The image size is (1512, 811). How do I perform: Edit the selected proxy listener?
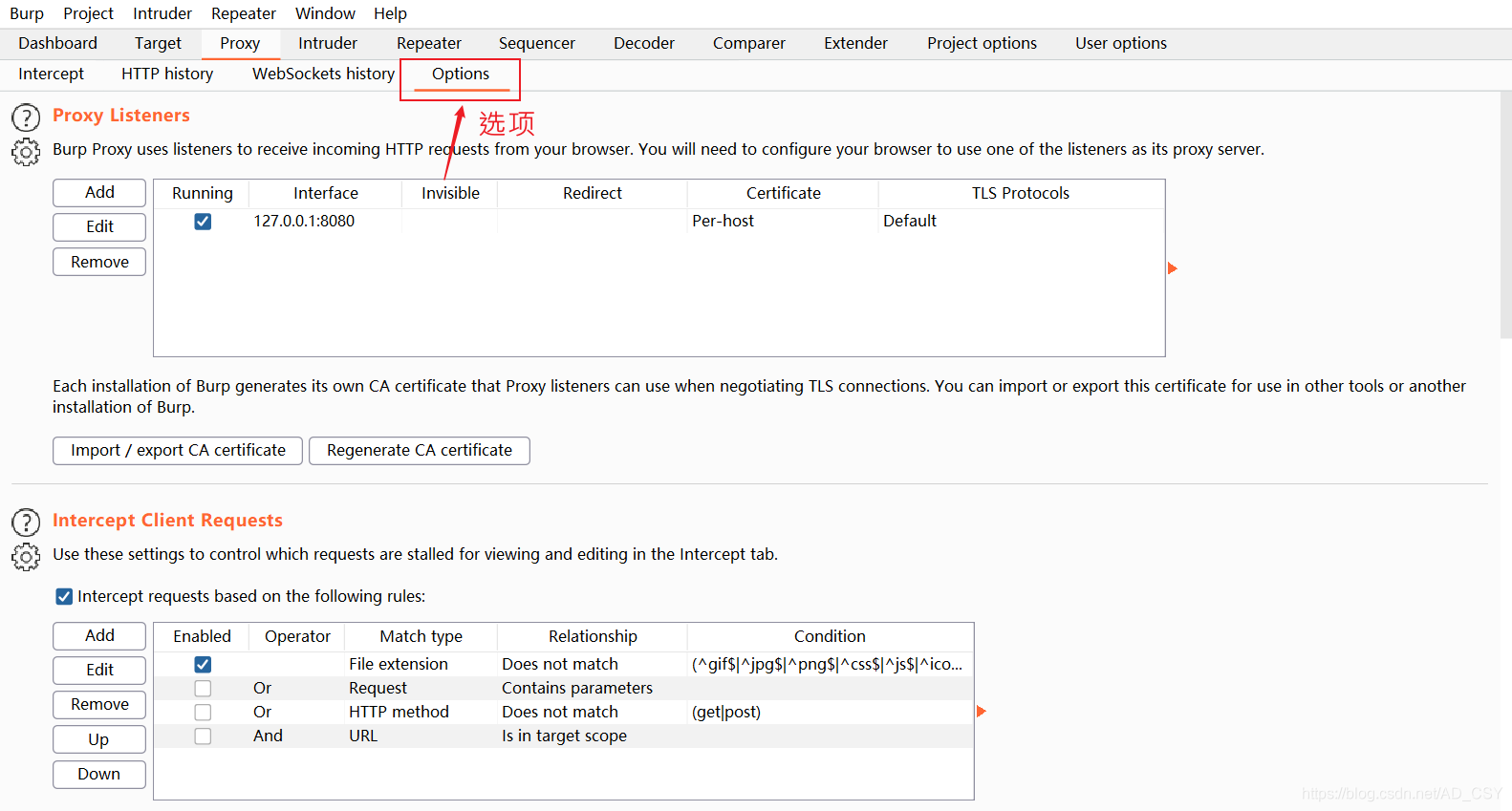click(x=99, y=226)
